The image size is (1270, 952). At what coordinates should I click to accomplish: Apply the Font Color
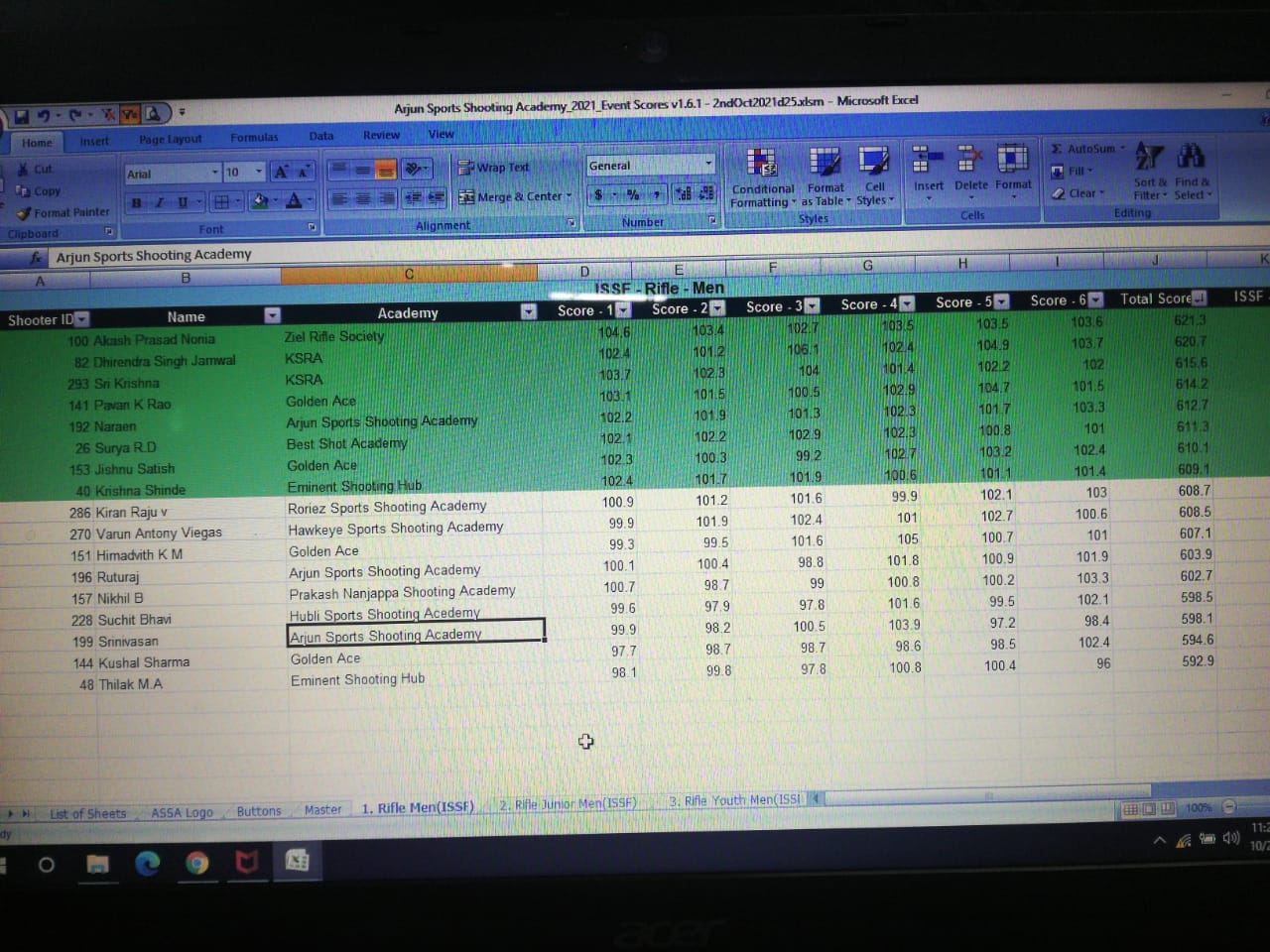[x=294, y=201]
